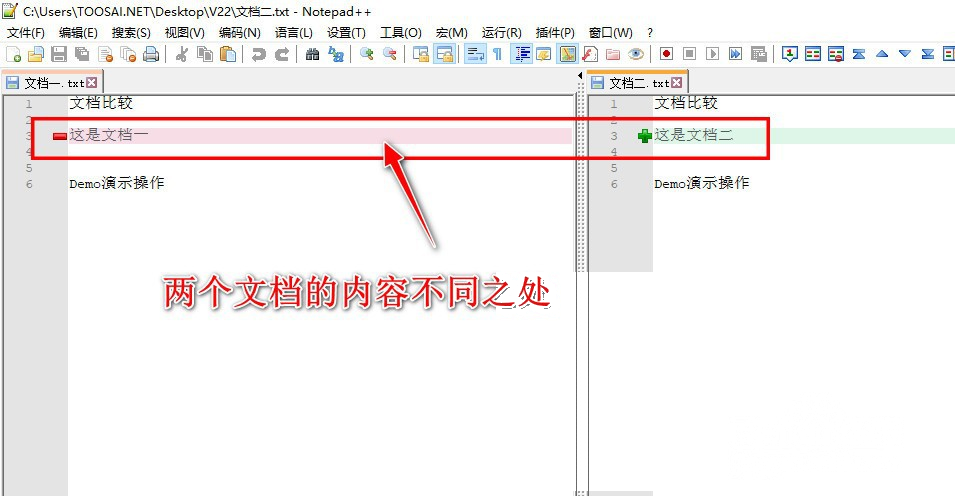Save all open documents
Screen dimensions: 955x496
coord(82,54)
